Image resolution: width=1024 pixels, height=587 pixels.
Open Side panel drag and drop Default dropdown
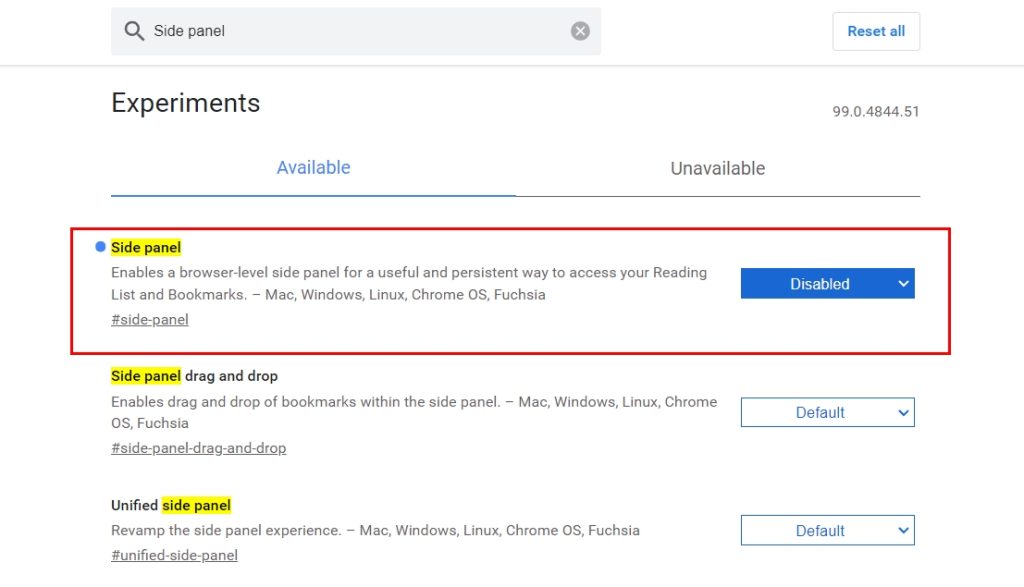pos(827,412)
